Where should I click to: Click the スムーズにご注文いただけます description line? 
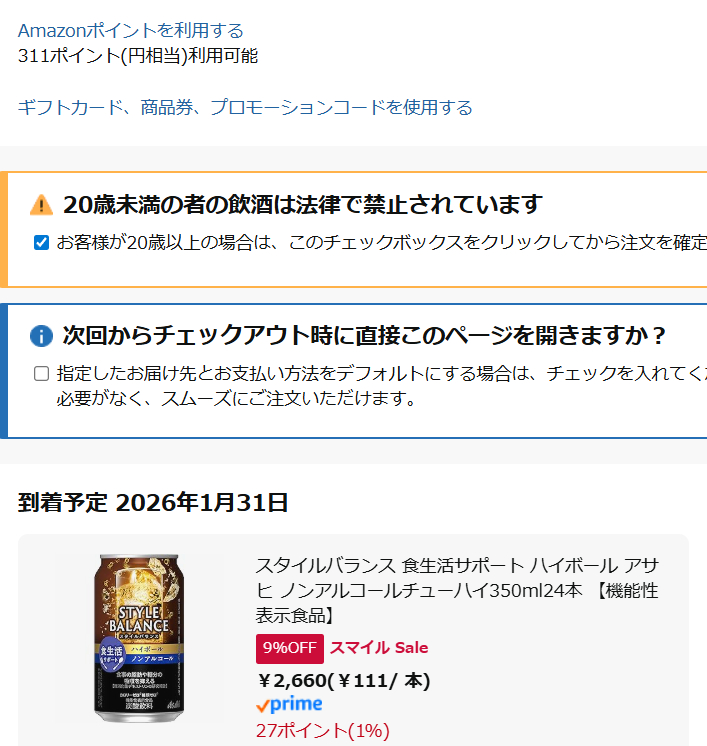(x=236, y=399)
